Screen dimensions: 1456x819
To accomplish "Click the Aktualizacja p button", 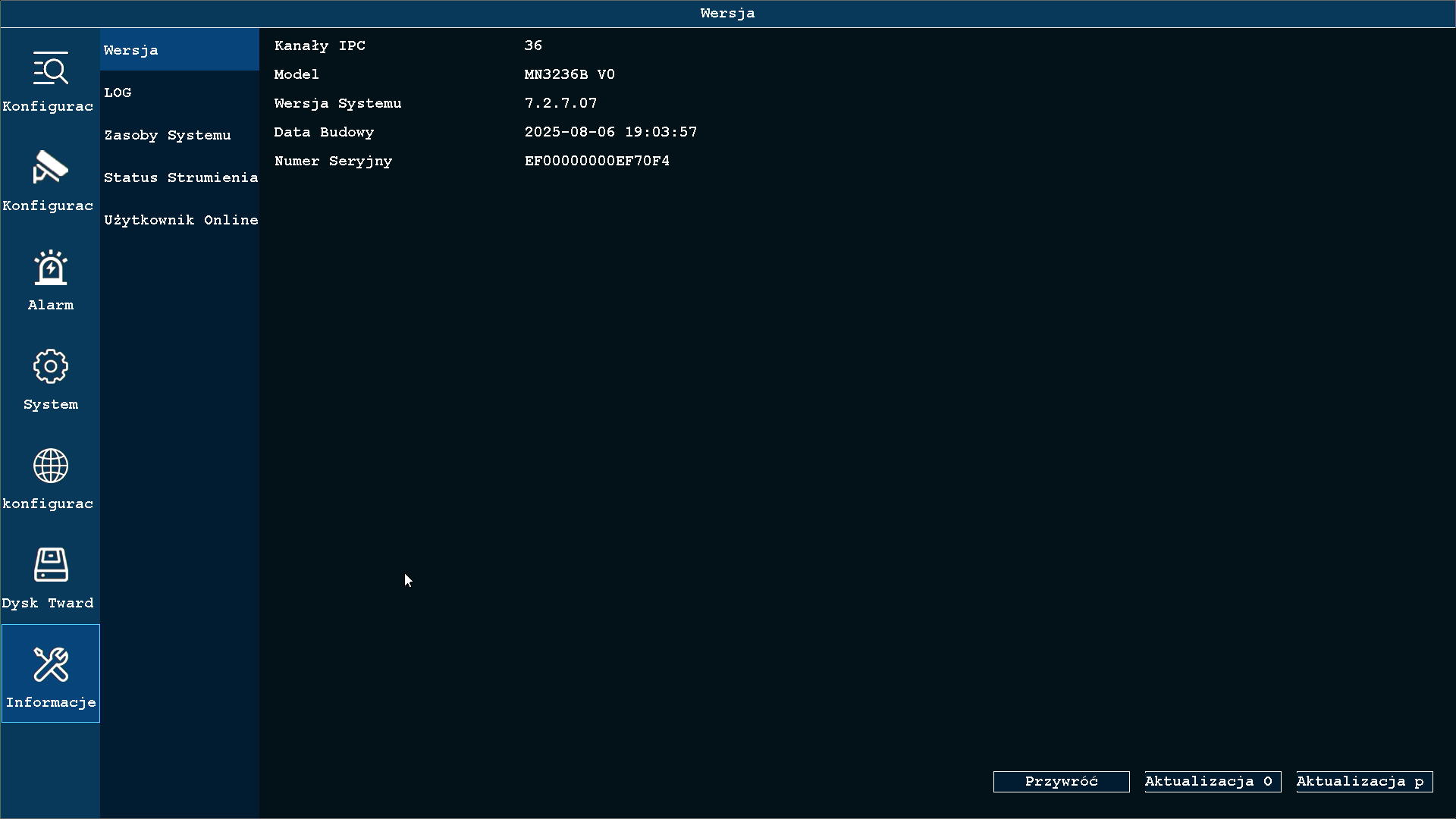I will [x=1364, y=782].
